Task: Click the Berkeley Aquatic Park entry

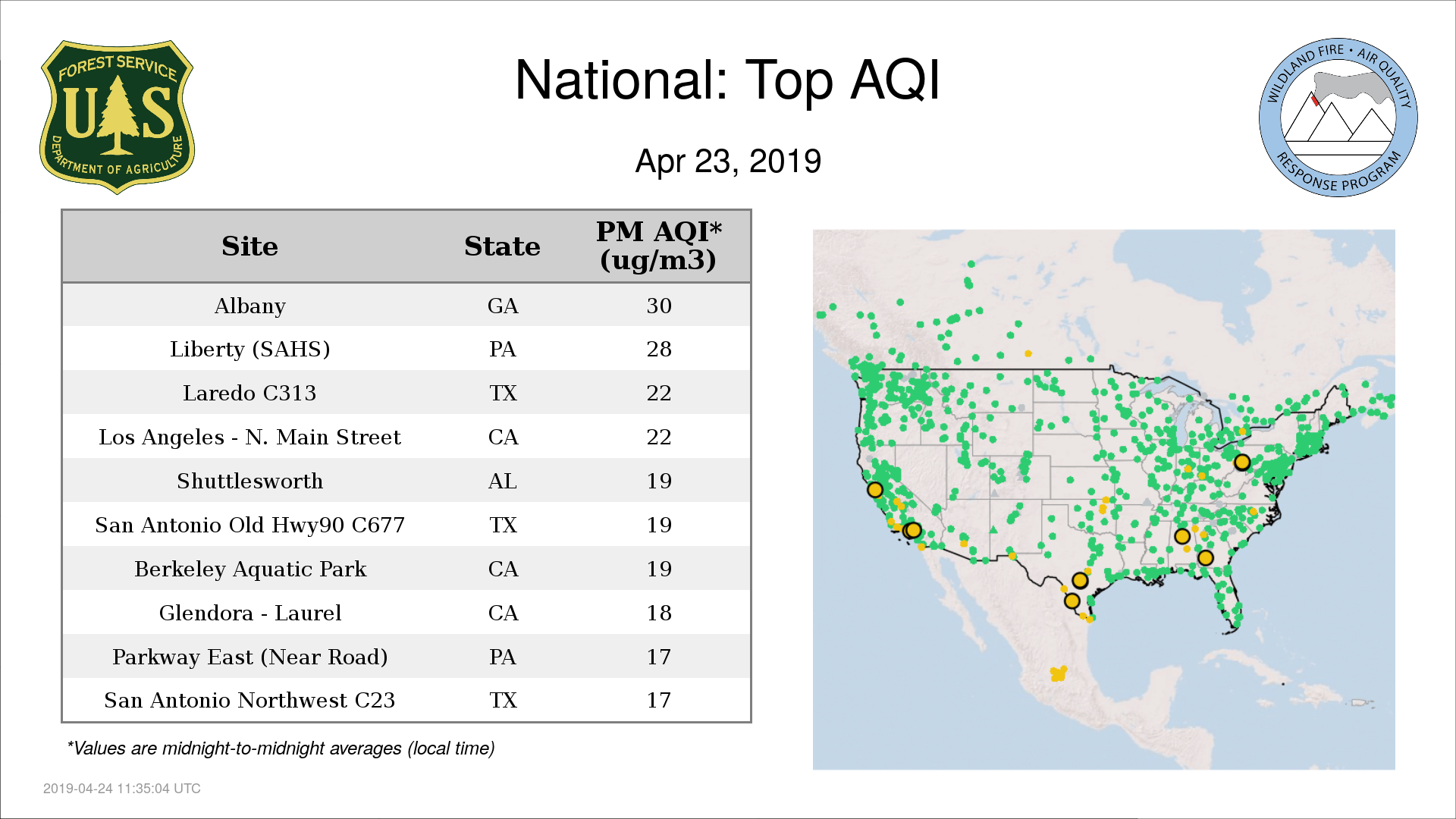Action: point(250,569)
